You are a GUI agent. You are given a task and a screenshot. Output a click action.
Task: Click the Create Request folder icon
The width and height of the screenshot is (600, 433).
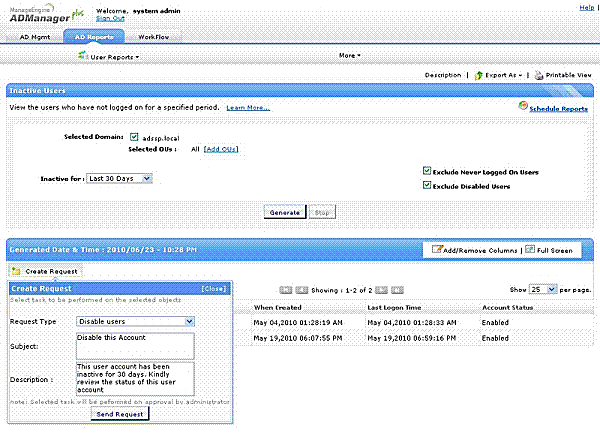pyautogui.click(x=16, y=271)
